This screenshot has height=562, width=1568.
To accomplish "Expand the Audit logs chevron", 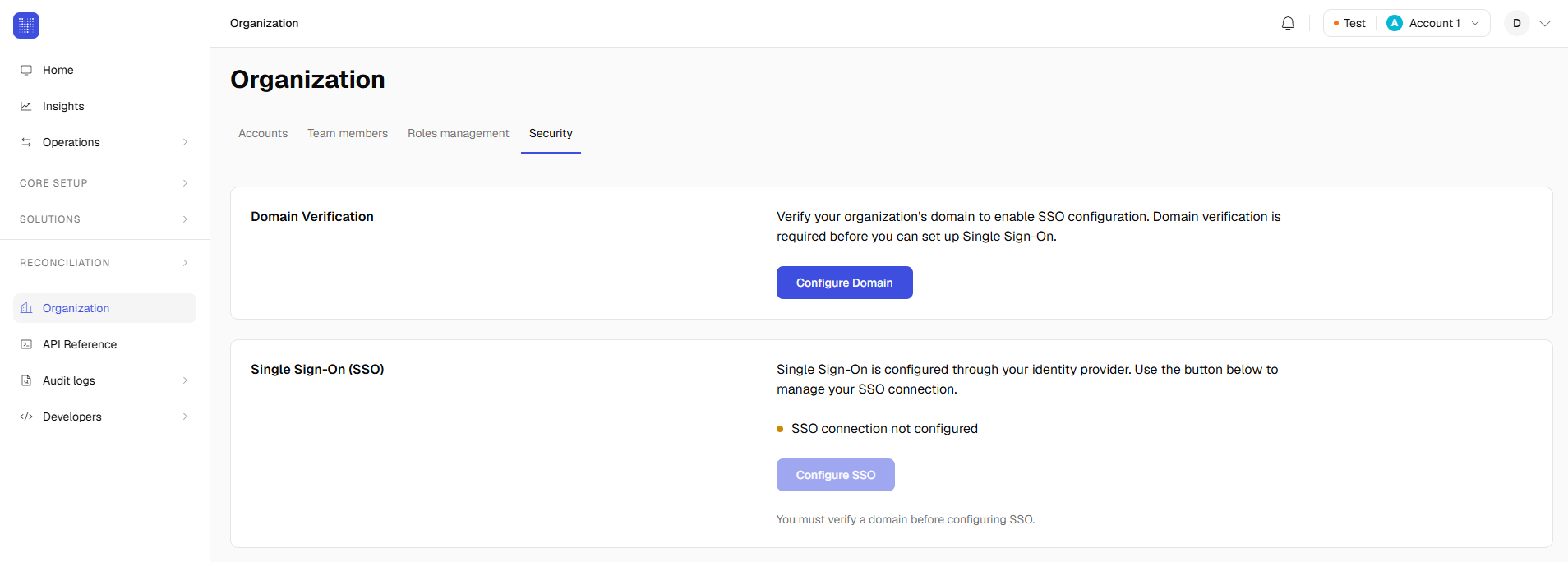I will click(x=185, y=380).
